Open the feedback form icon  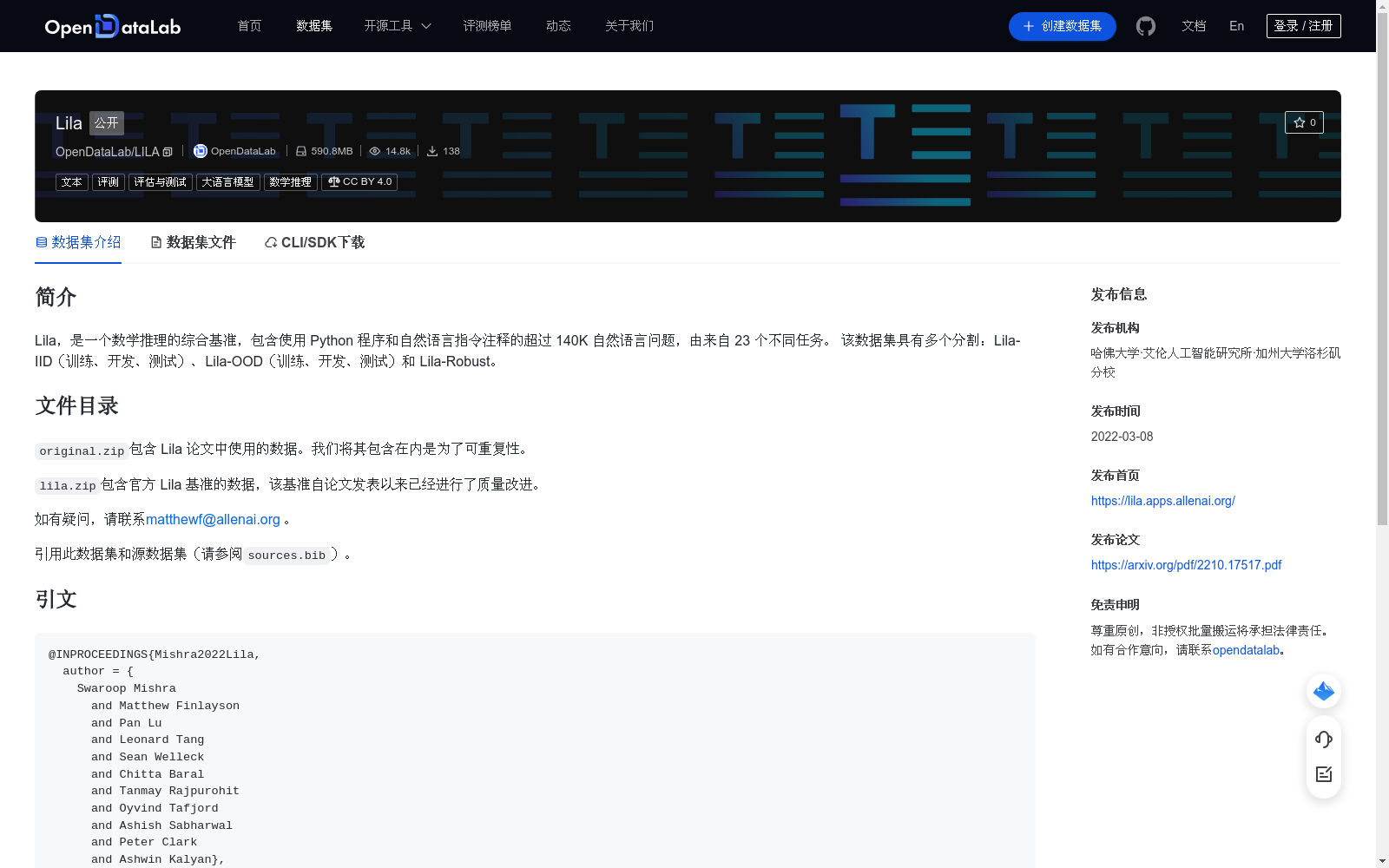(x=1324, y=774)
